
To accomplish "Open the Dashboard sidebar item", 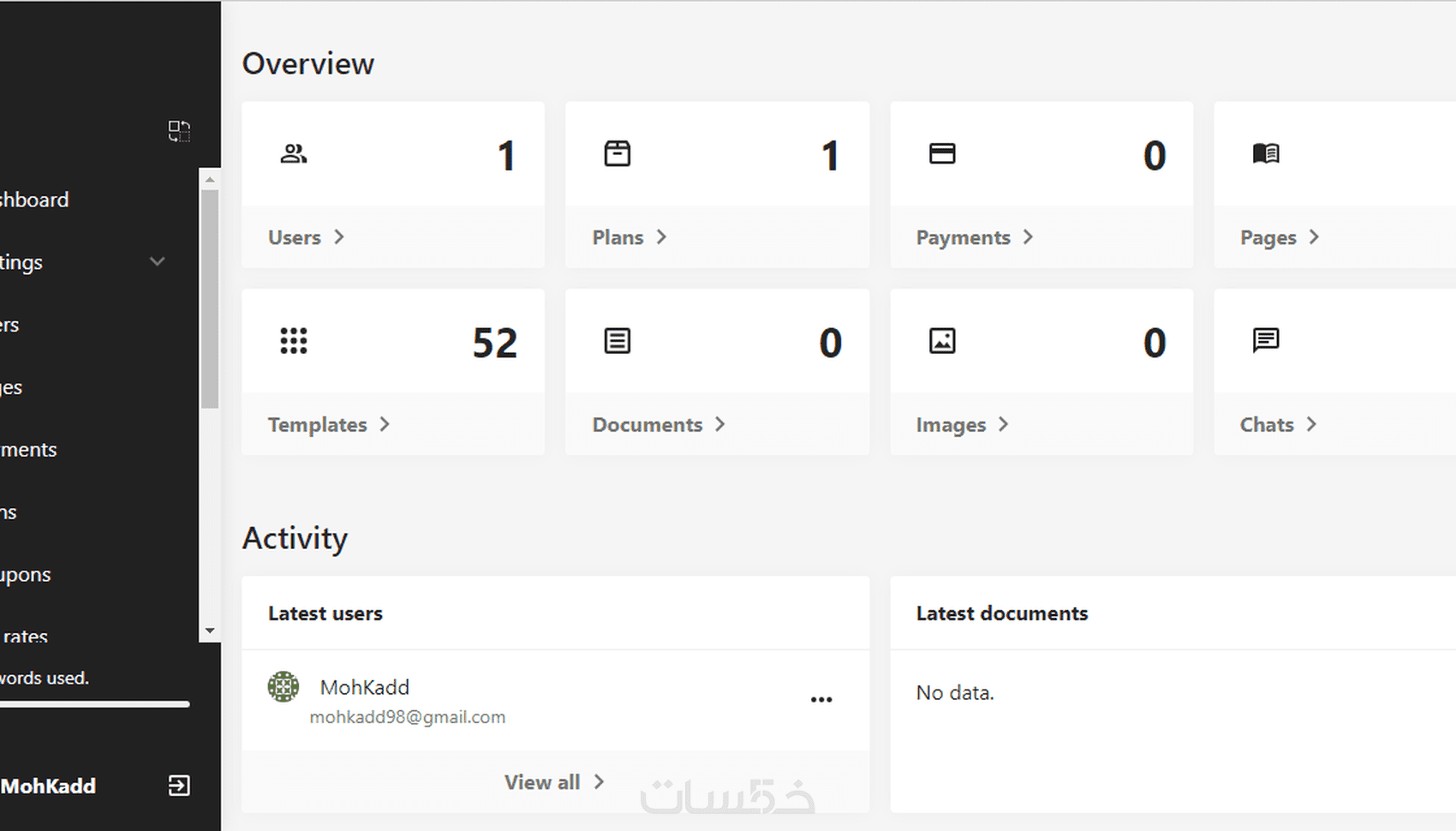I will [34, 200].
